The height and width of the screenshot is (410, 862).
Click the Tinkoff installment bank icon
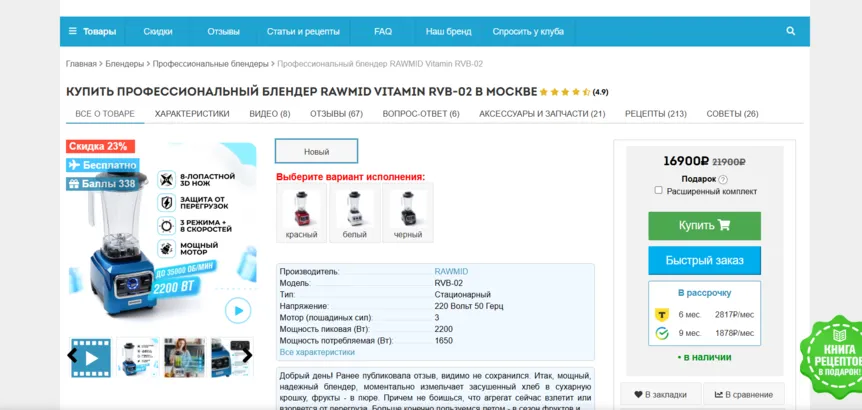(x=662, y=315)
